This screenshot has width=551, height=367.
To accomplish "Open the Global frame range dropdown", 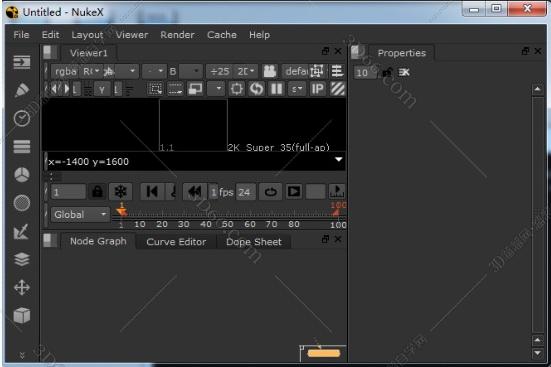I will (x=80, y=214).
